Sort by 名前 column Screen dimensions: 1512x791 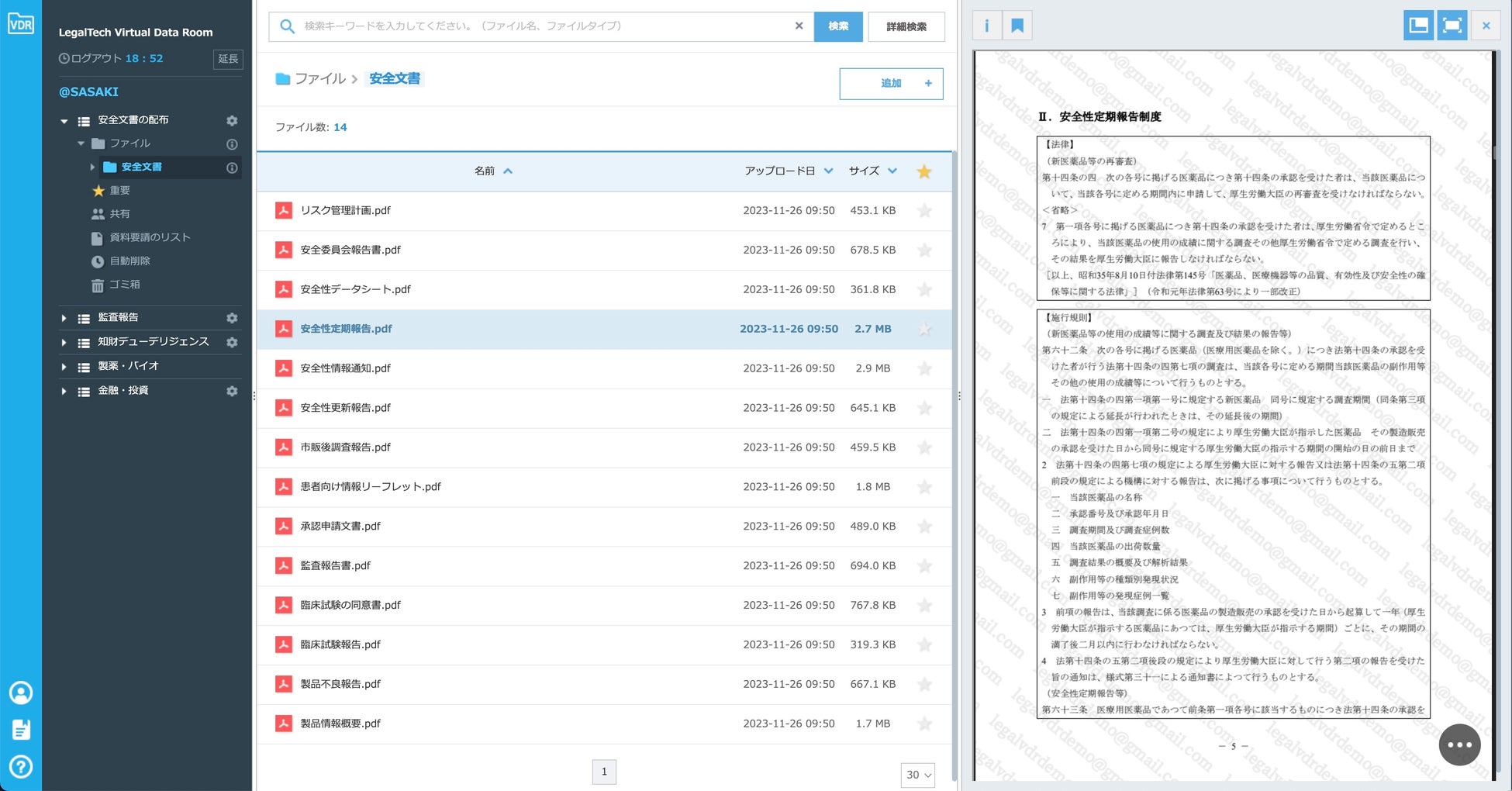click(493, 171)
